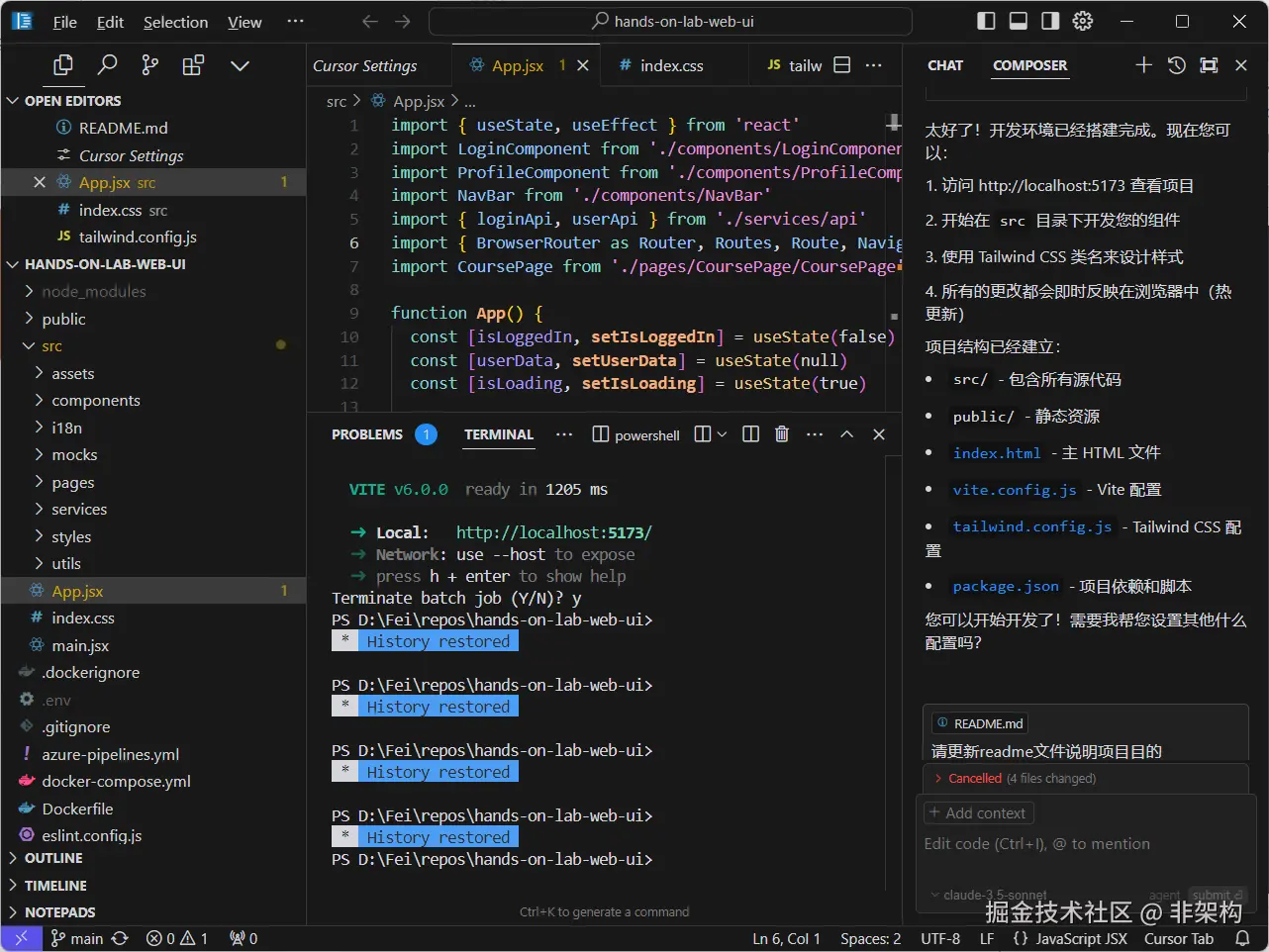
Task: Switch to the CHAT tab
Action: [x=944, y=65]
